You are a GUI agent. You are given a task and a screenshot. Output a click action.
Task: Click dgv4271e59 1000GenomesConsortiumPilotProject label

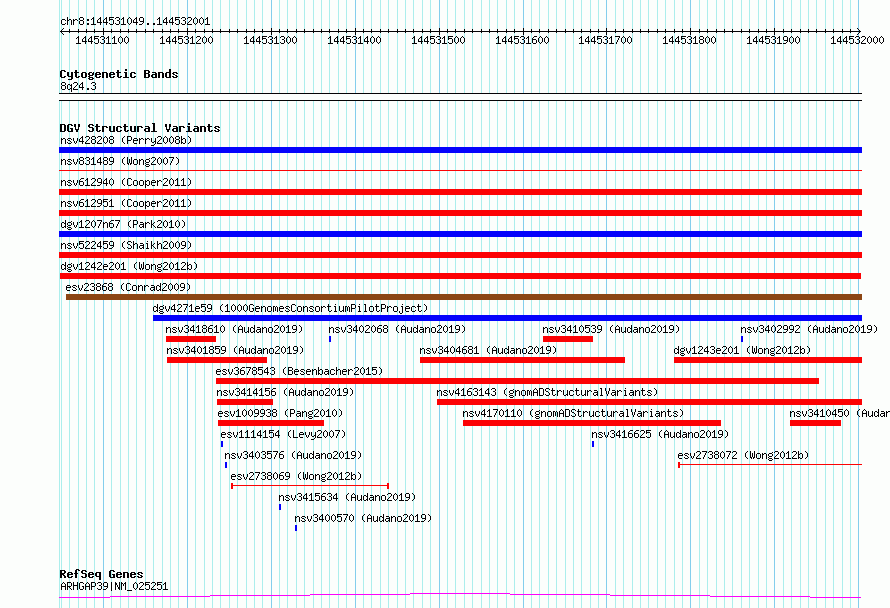coord(290,308)
